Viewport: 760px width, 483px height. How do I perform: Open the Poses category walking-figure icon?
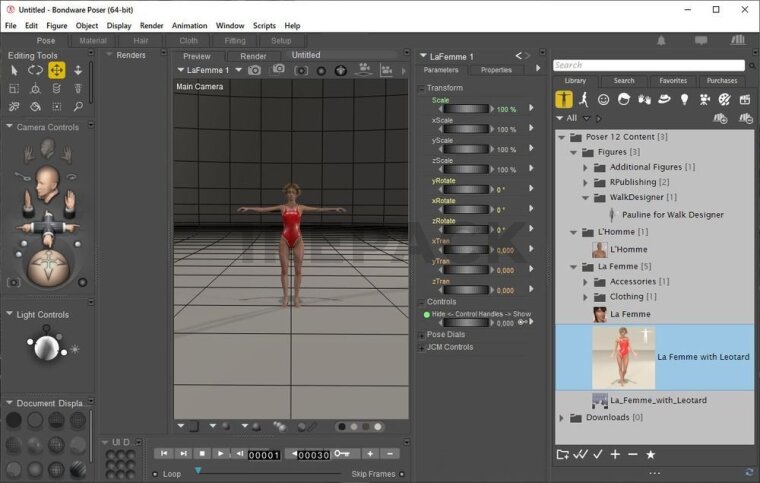pyautogui.click(x=583, y=100)
